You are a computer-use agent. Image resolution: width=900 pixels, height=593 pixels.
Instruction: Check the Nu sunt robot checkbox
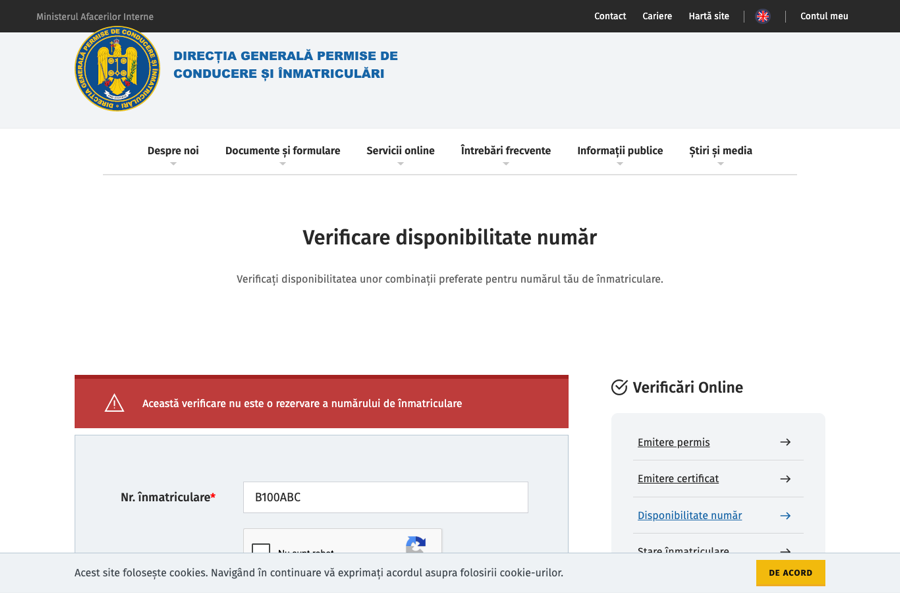(x=261, y=549)
